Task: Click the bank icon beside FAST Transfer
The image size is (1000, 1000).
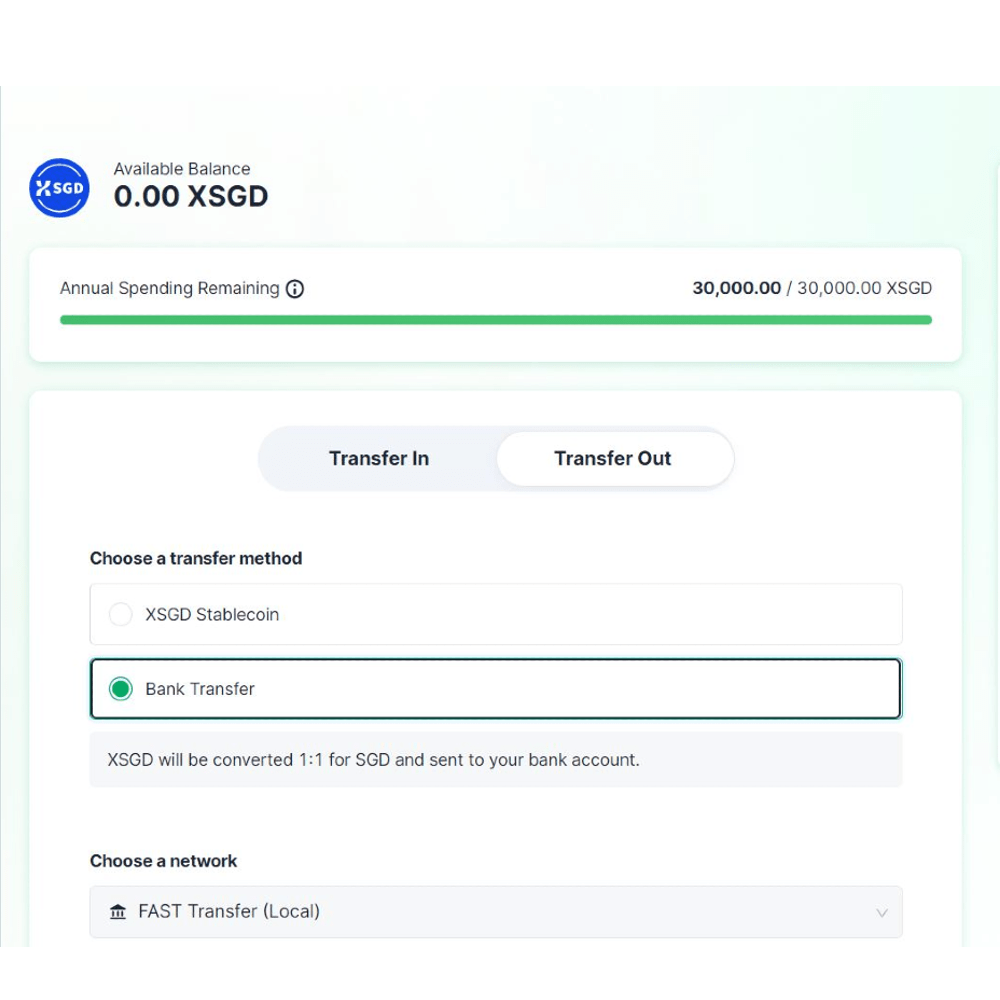Action: 117,911
